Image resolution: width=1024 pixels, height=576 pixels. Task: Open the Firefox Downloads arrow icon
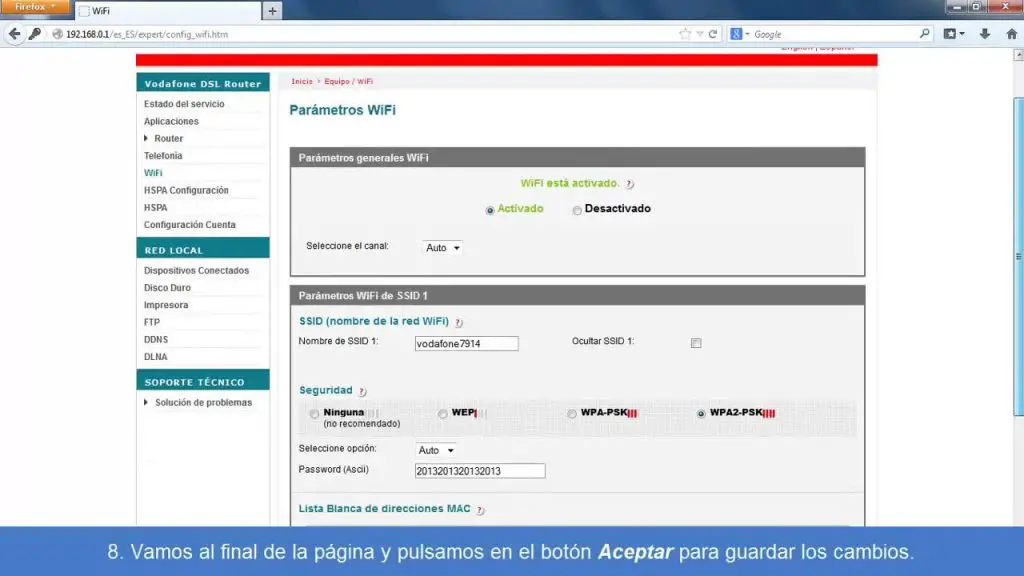pos(985,33)
